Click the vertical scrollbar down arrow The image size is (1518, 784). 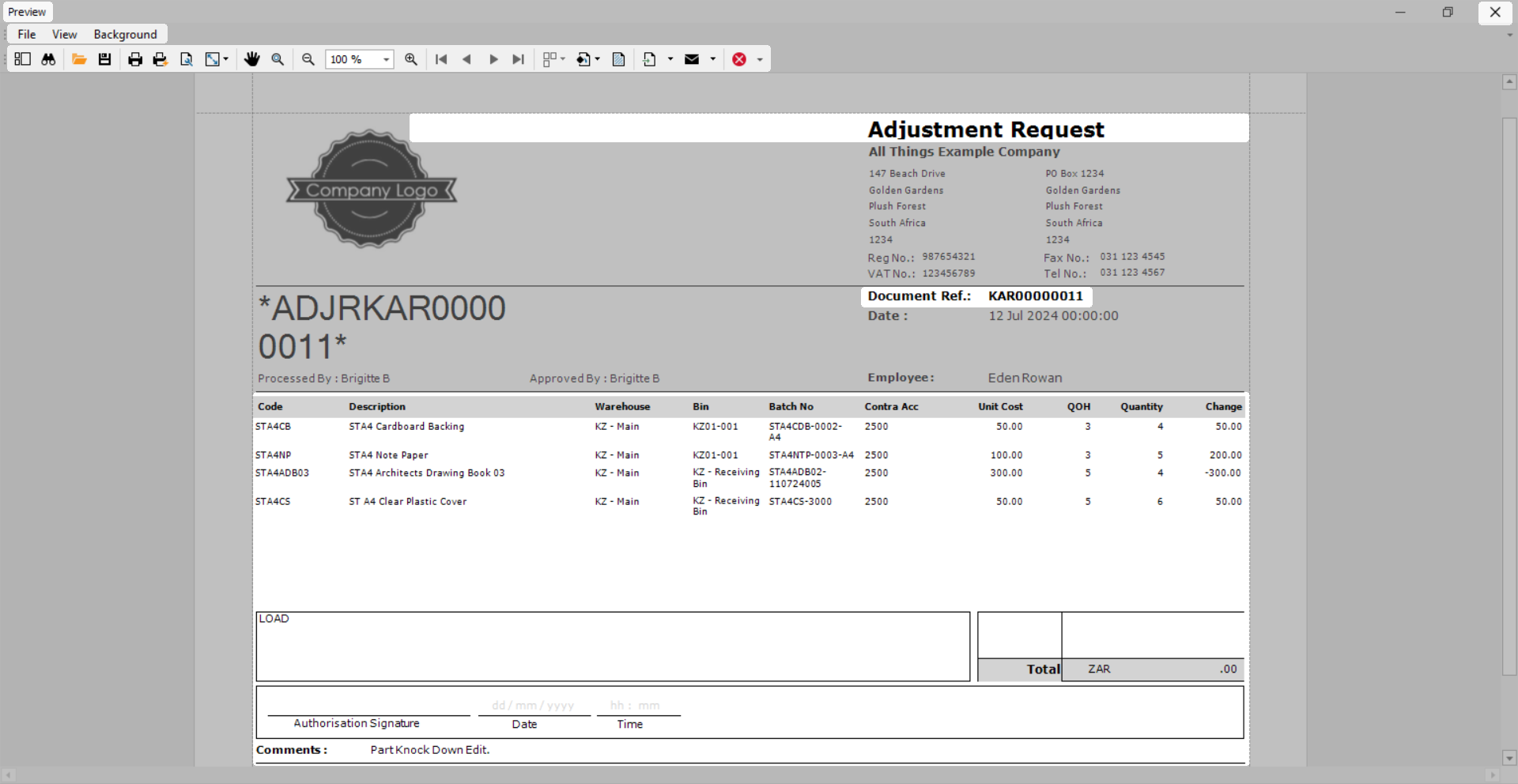tap(1509, 757)
